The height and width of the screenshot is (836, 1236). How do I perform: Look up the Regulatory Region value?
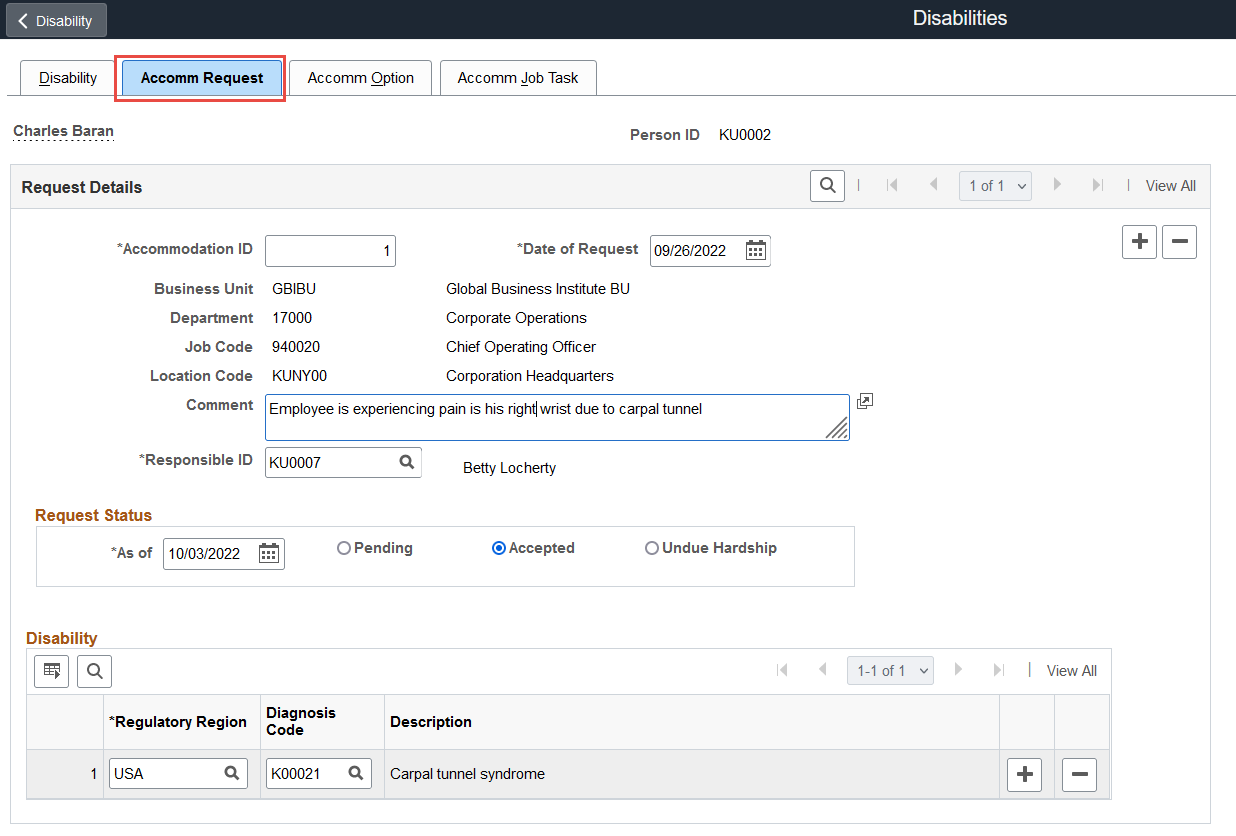click(x=231, y=773)
